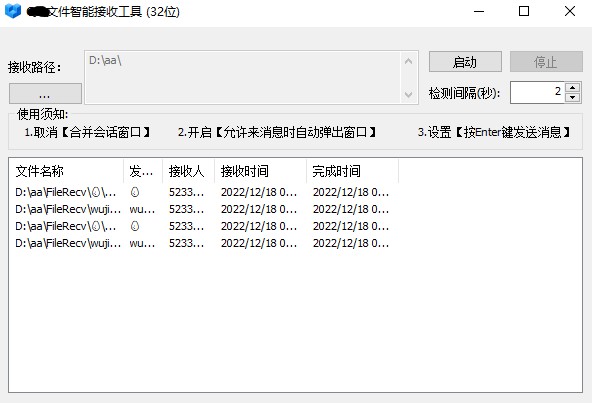Click the disabled 停止 stop button
The height and width of the screenshot is (403, 592).
coord(546,62)
